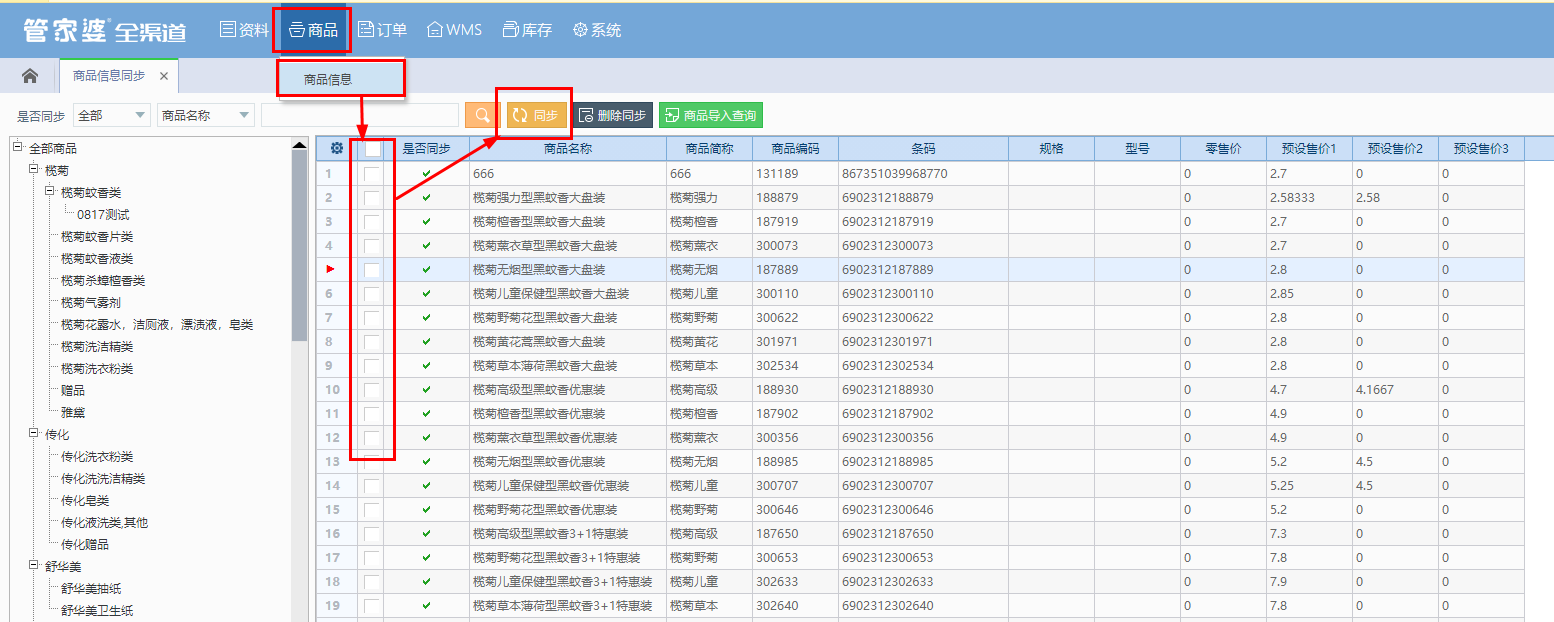The height and width of the screenshot is (622, 1554).
Task: Check the box for 榄菊强力型黑蚊香大盘装
Action: pos(372,198)
